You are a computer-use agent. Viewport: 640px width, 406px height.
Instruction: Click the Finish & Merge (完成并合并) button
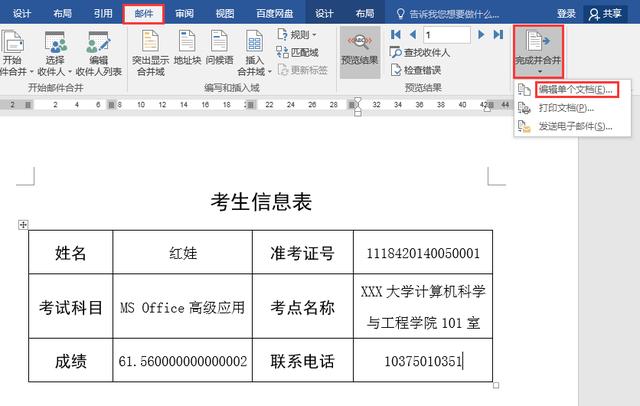click(538, 50)
